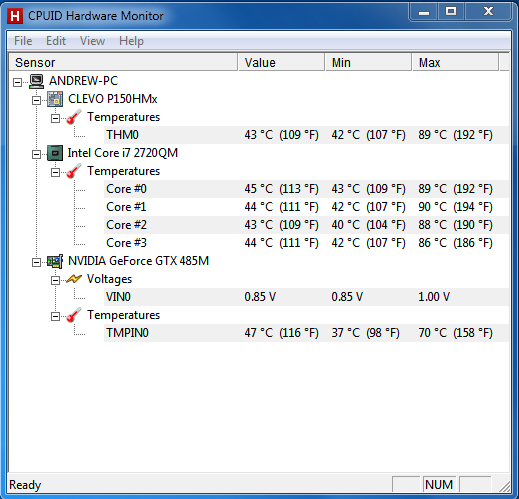Screen dimensions: 519x499
Task: Click Core #0 value 45 °C (113 °F)
Action: click(x=281, y=189)
